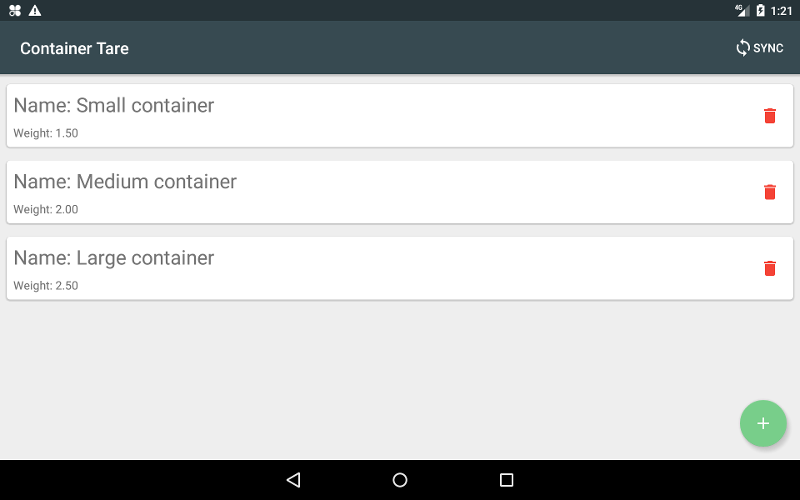Screen dimensions: 800x500
Task: Tap the Android home circle button
Action: (400, 480)
